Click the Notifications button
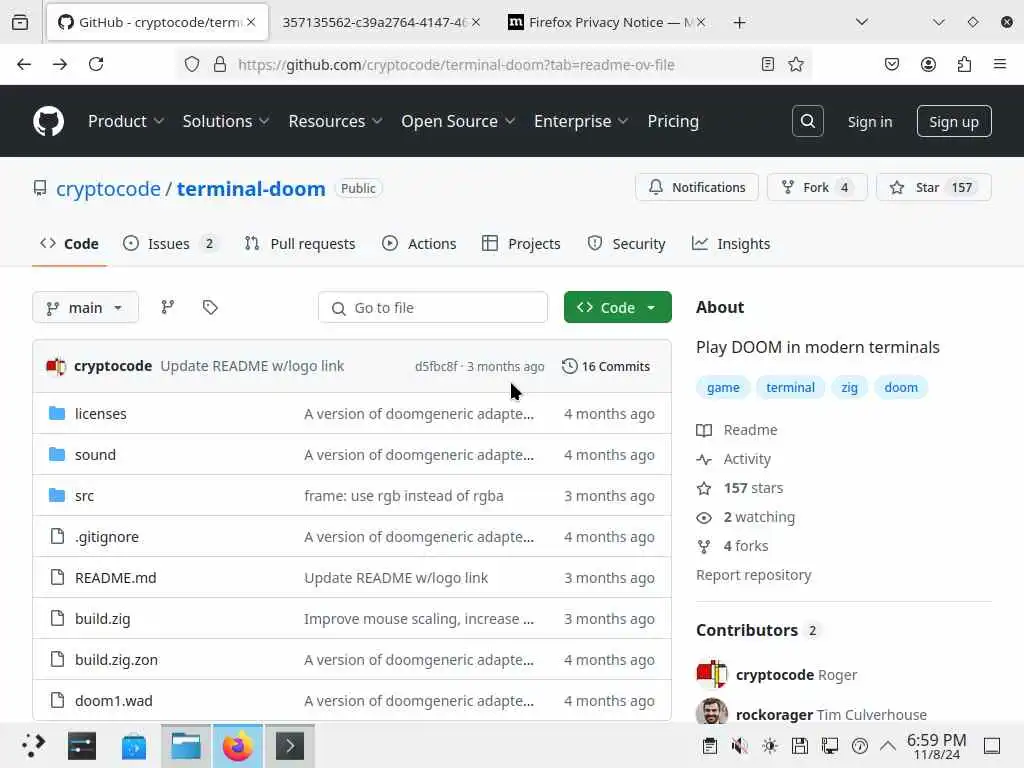 (697, 187)
